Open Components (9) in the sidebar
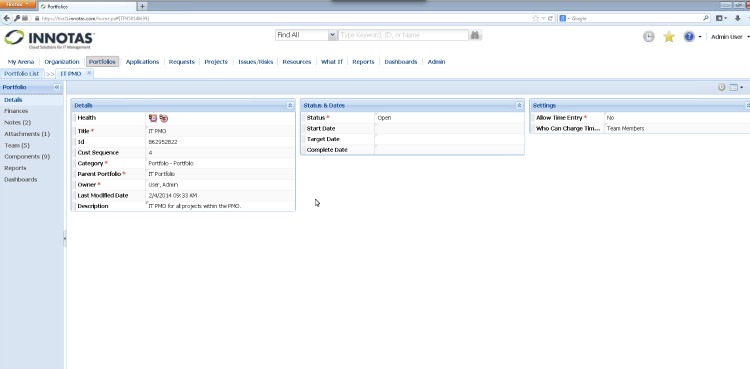This screenshot has height=369, width=750. click(27, 157)
